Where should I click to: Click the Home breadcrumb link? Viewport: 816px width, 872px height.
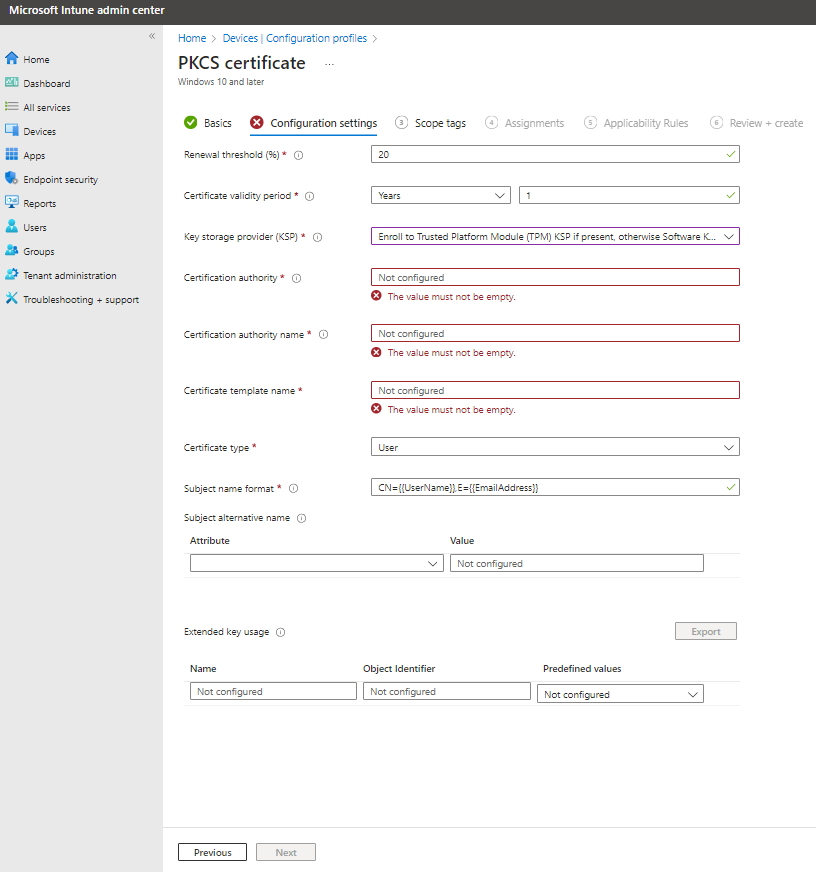click(192, 38)
